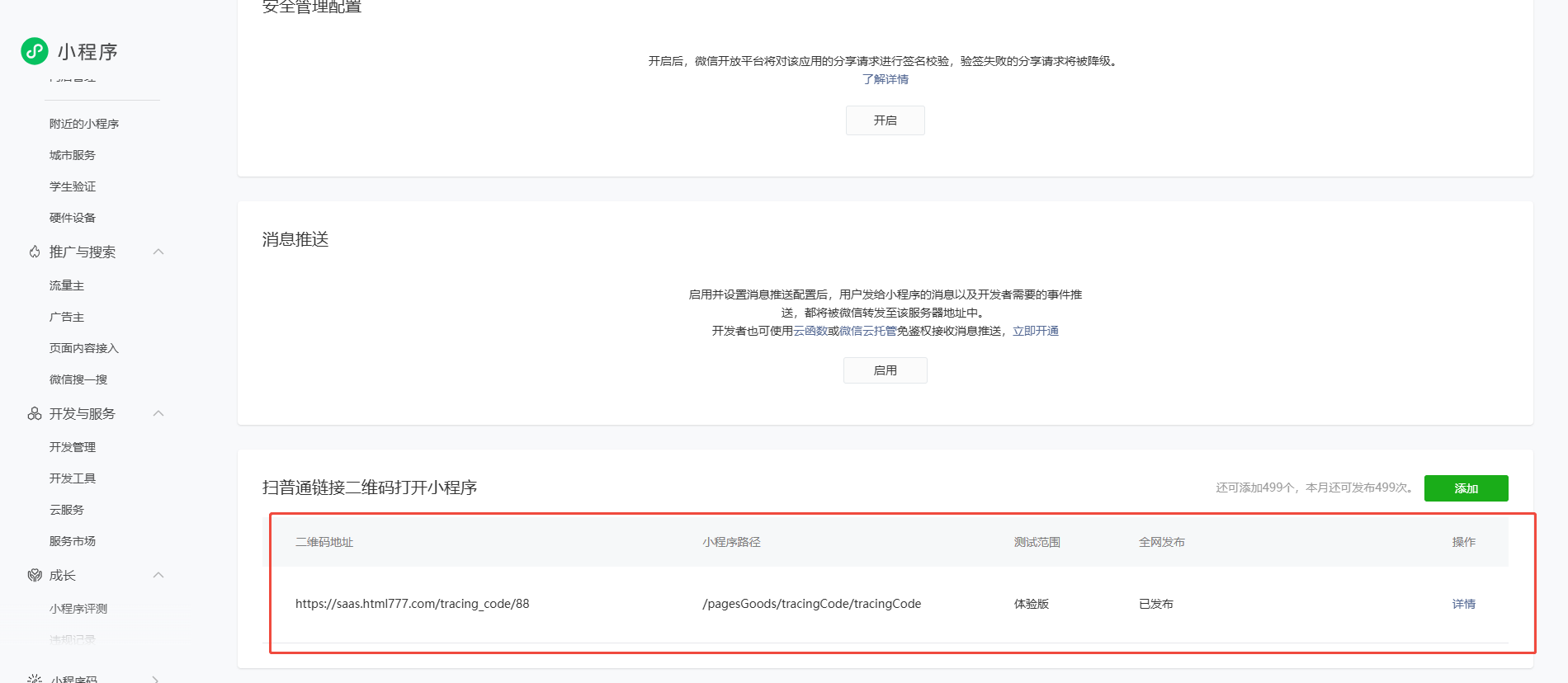Select 微信搜一搜 in the sidebar
Screen dimensions: 1568x683
[78, 379]
